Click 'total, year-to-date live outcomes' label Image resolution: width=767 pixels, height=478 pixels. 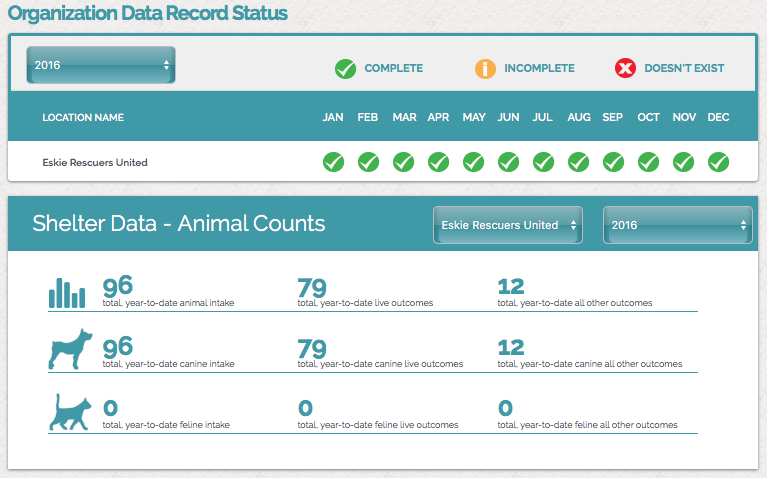[365, 303]
